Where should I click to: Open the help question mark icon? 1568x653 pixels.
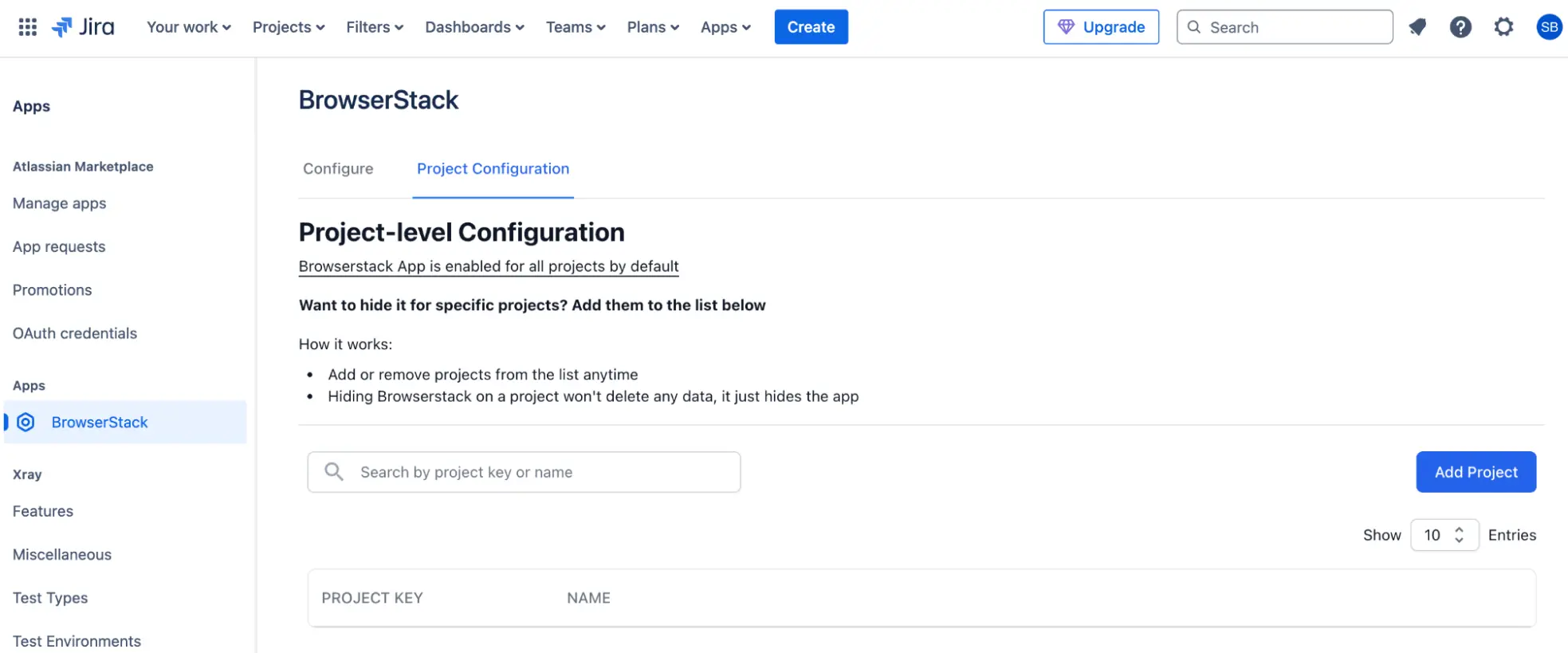coord(1460,27)
